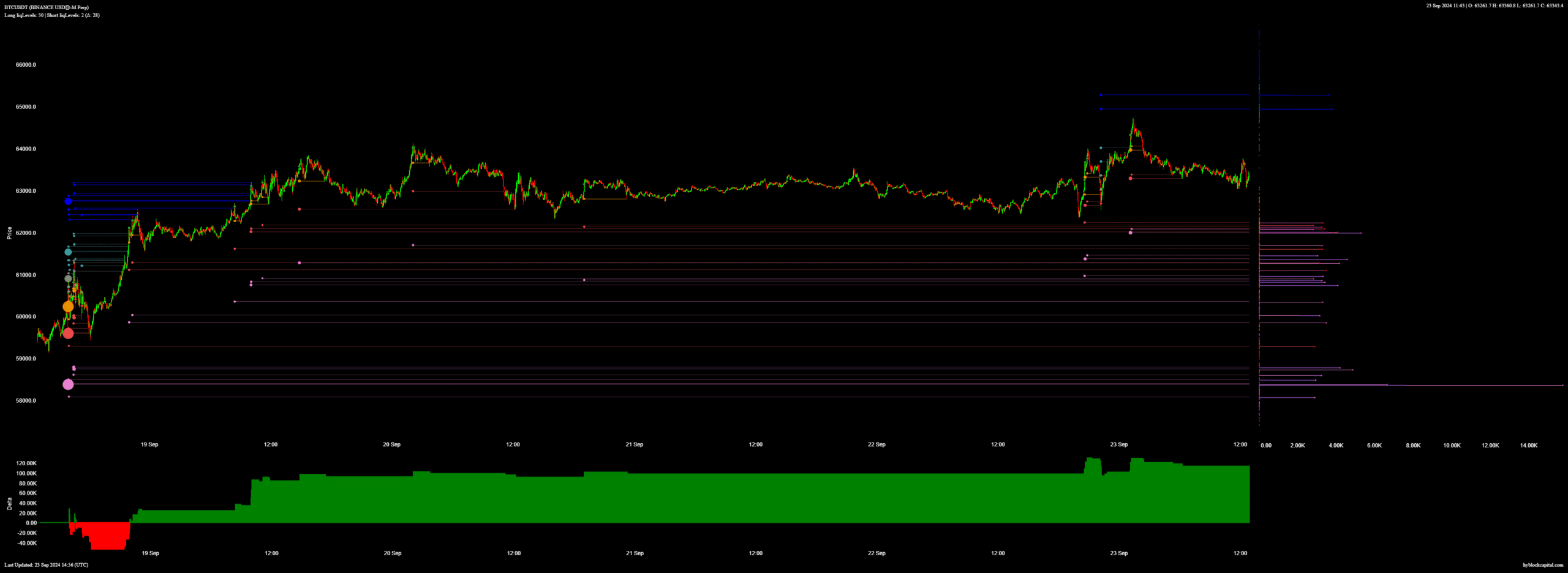1568x573 pixels.
Task: Click the 6.00K histogram axis label
Action: (x=1374, y=446)
